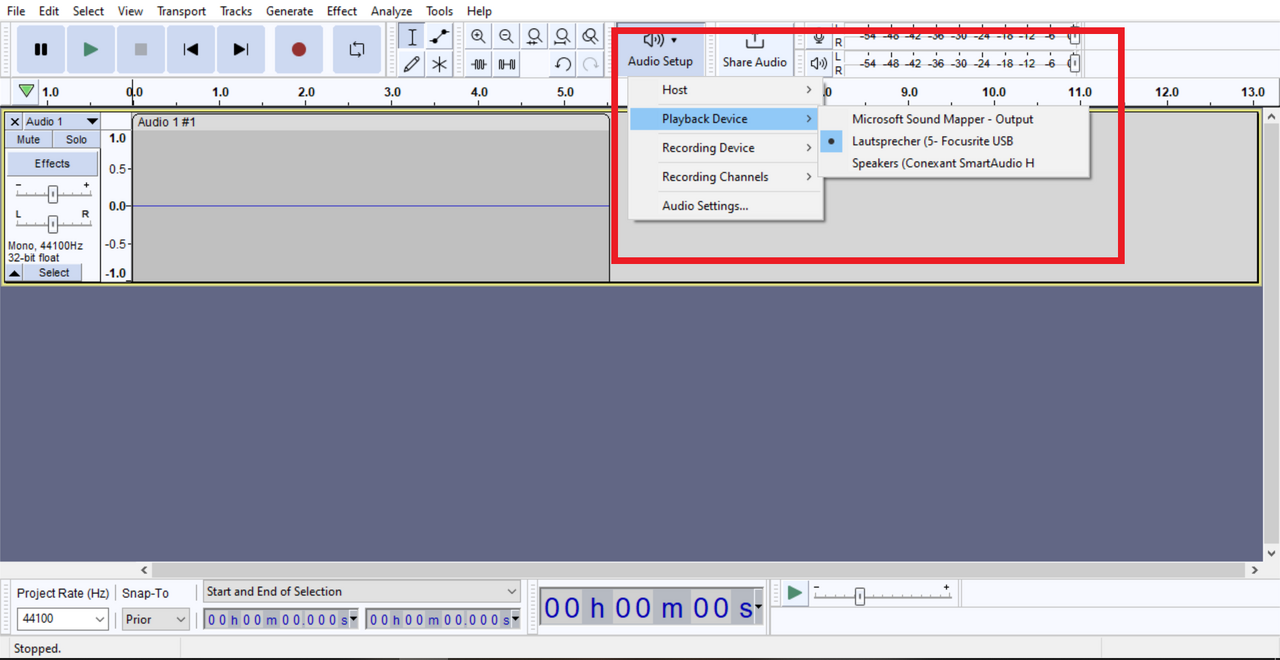The height and width of the screenshot is (660, 1280).
Task: Open the File menu
Action: click(16, 11)
